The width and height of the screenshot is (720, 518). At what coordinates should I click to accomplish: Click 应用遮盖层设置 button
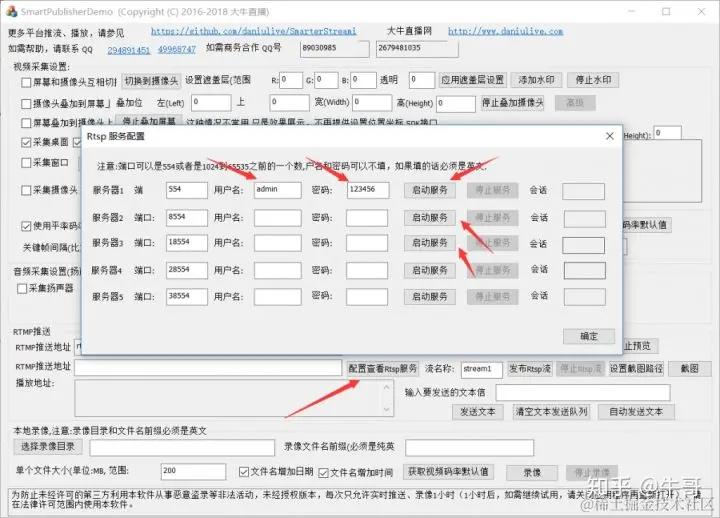472,80
